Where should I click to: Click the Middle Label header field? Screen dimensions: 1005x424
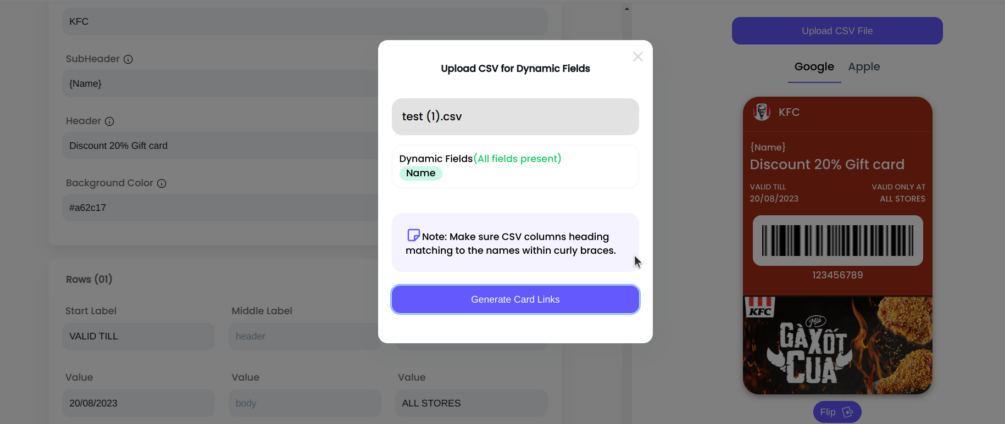(x=305, y=336)
